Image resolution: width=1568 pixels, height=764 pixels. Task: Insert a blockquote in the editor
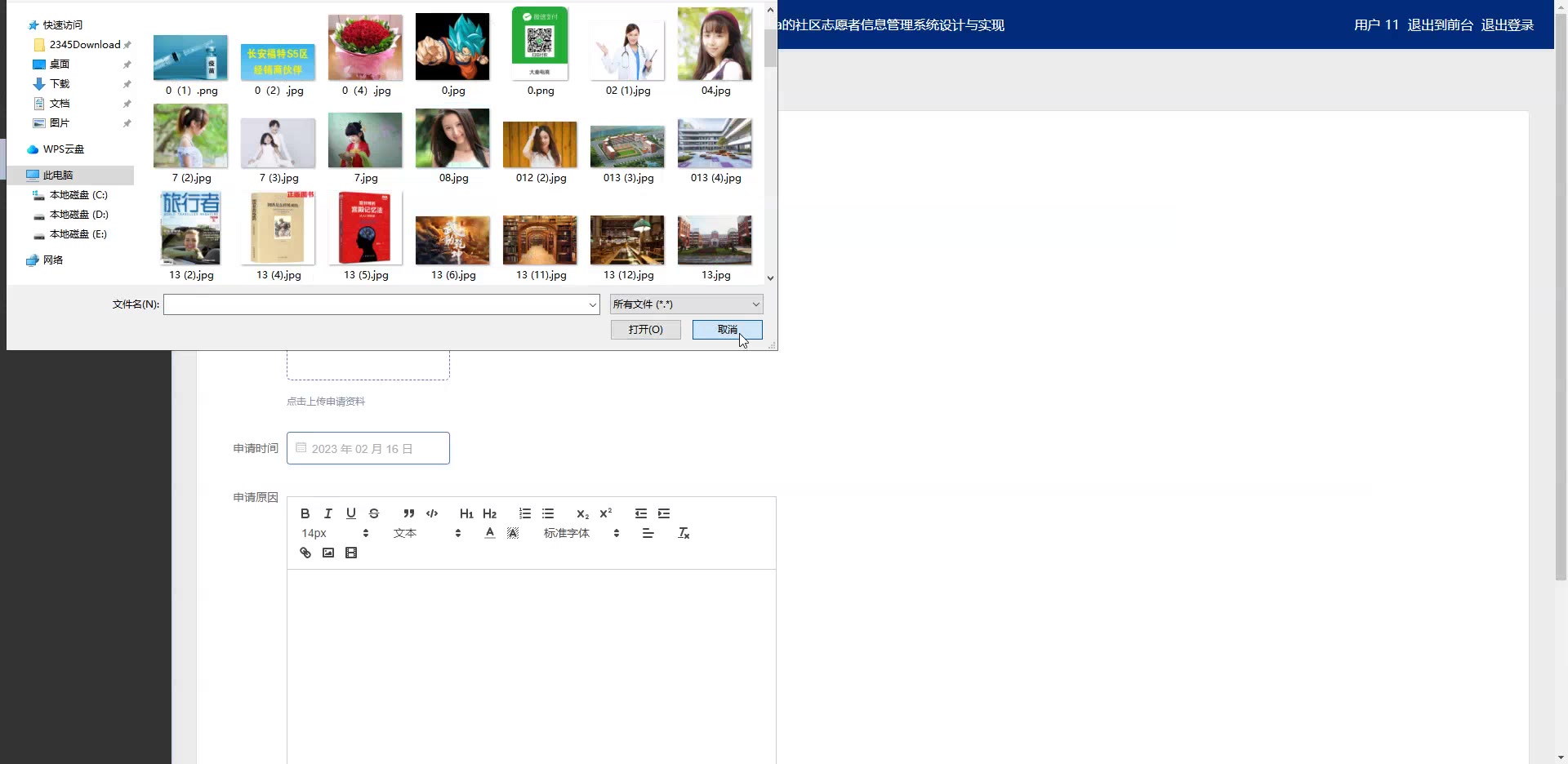pyautogui.click(x=408, y=513)
